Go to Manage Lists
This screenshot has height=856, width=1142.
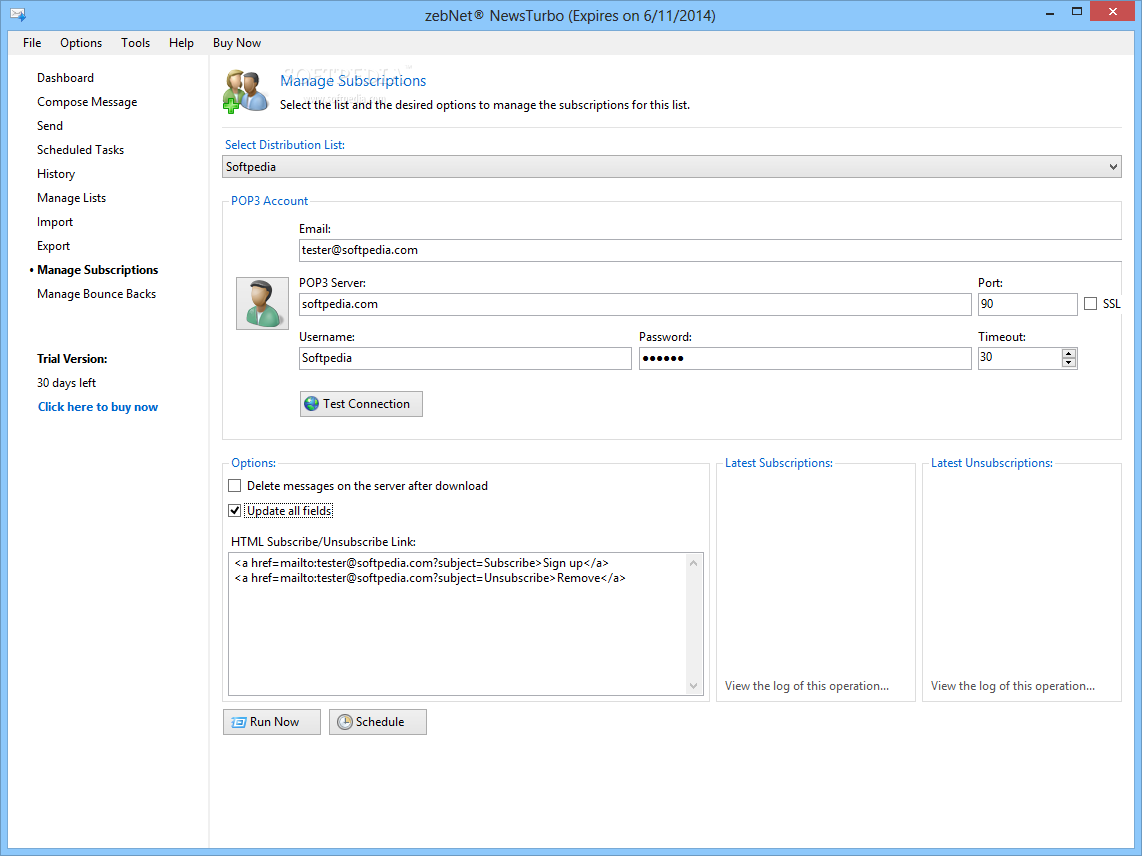point(71,198)
